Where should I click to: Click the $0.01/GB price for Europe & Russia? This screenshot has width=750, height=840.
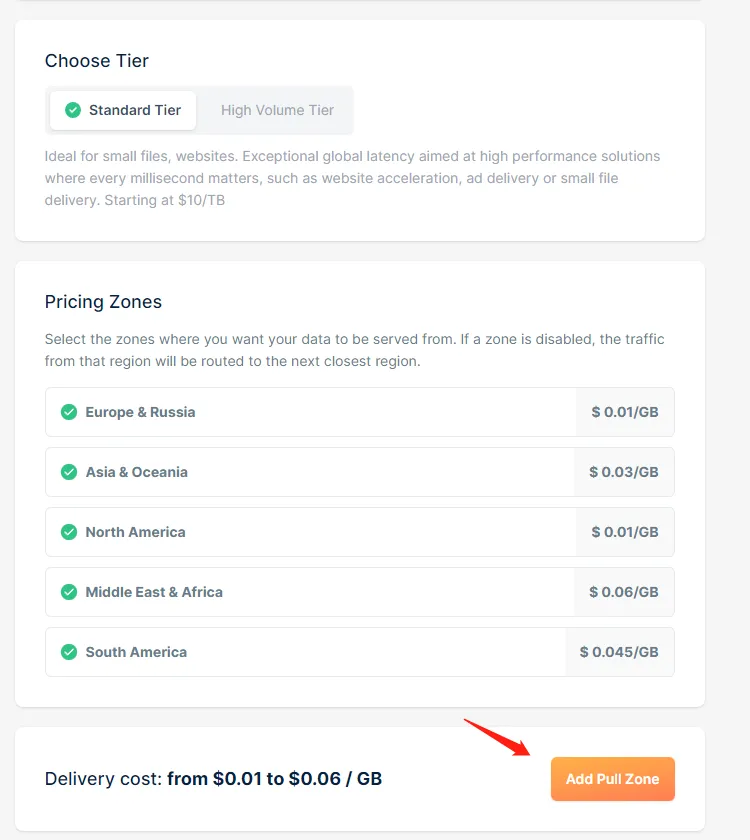click(x=625, y=412)
